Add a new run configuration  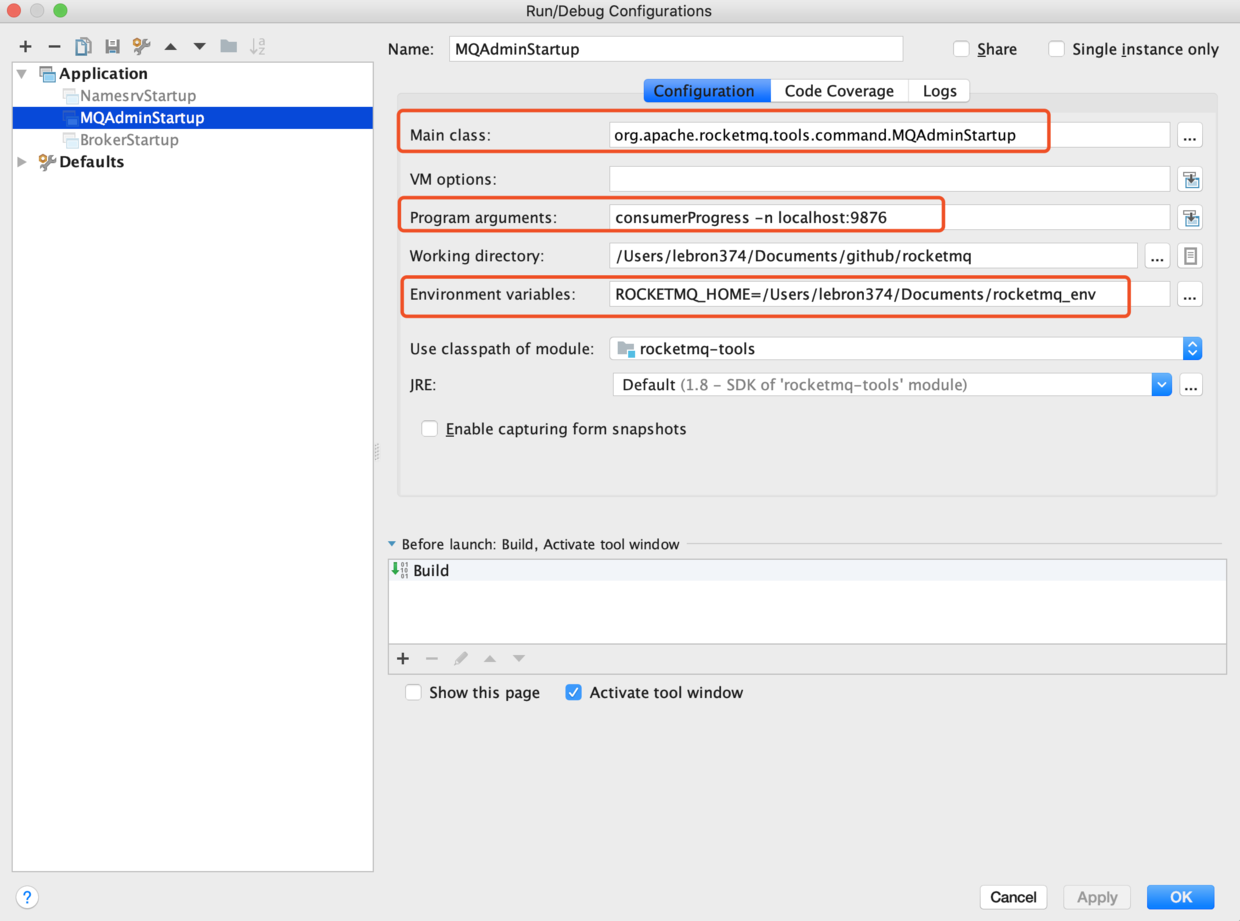coord(25,46)
